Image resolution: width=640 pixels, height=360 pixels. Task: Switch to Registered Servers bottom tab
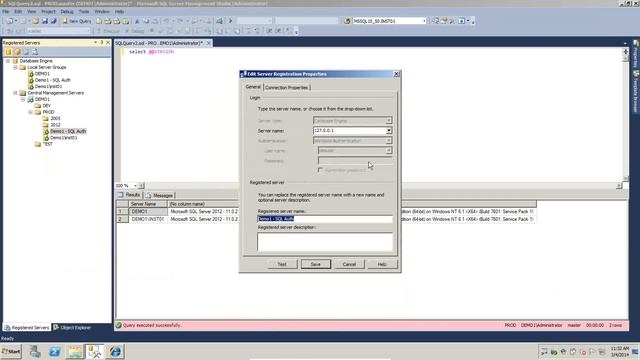(x=27, y=327)
